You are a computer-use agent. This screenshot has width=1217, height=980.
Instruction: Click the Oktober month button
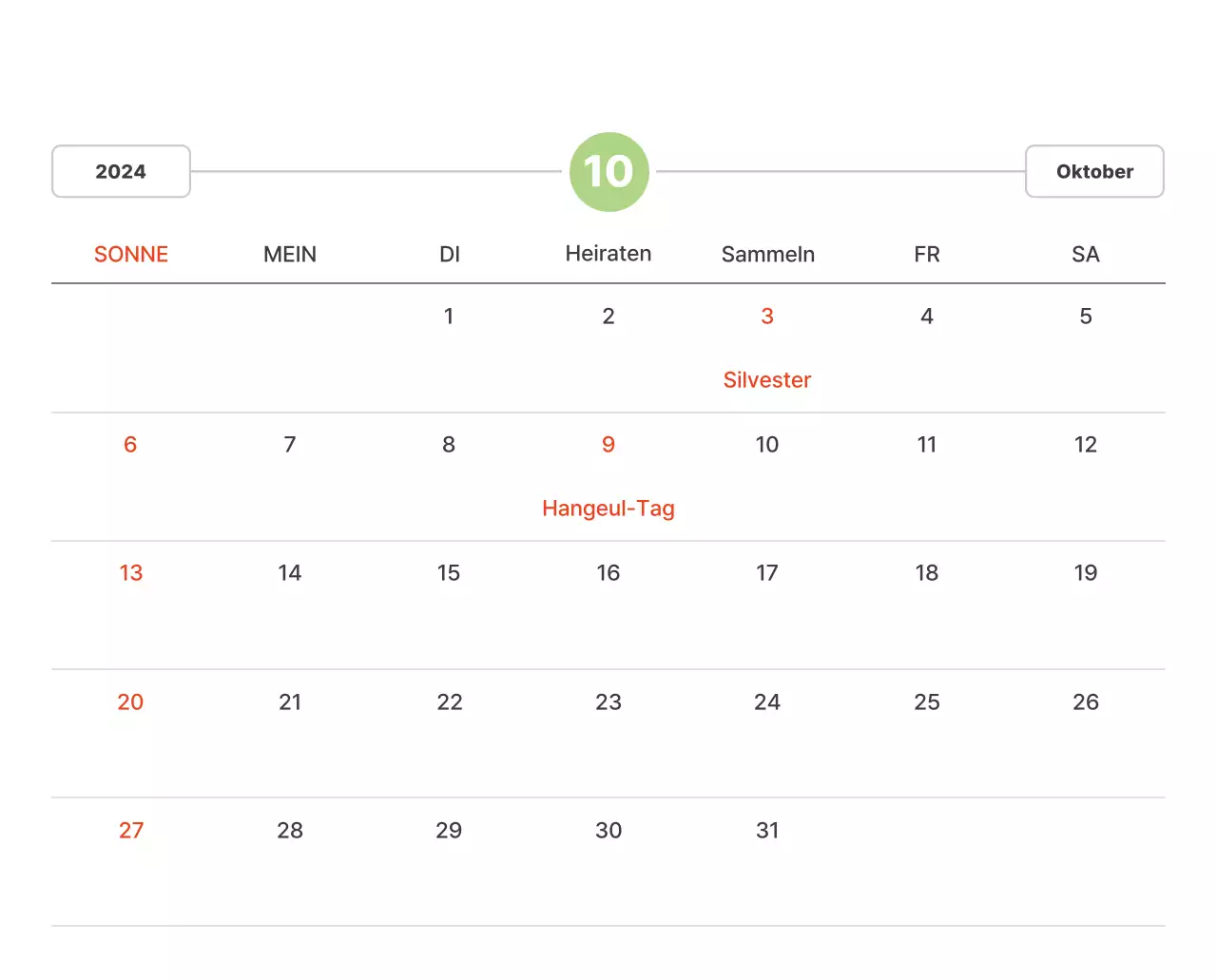point(1094,171)
